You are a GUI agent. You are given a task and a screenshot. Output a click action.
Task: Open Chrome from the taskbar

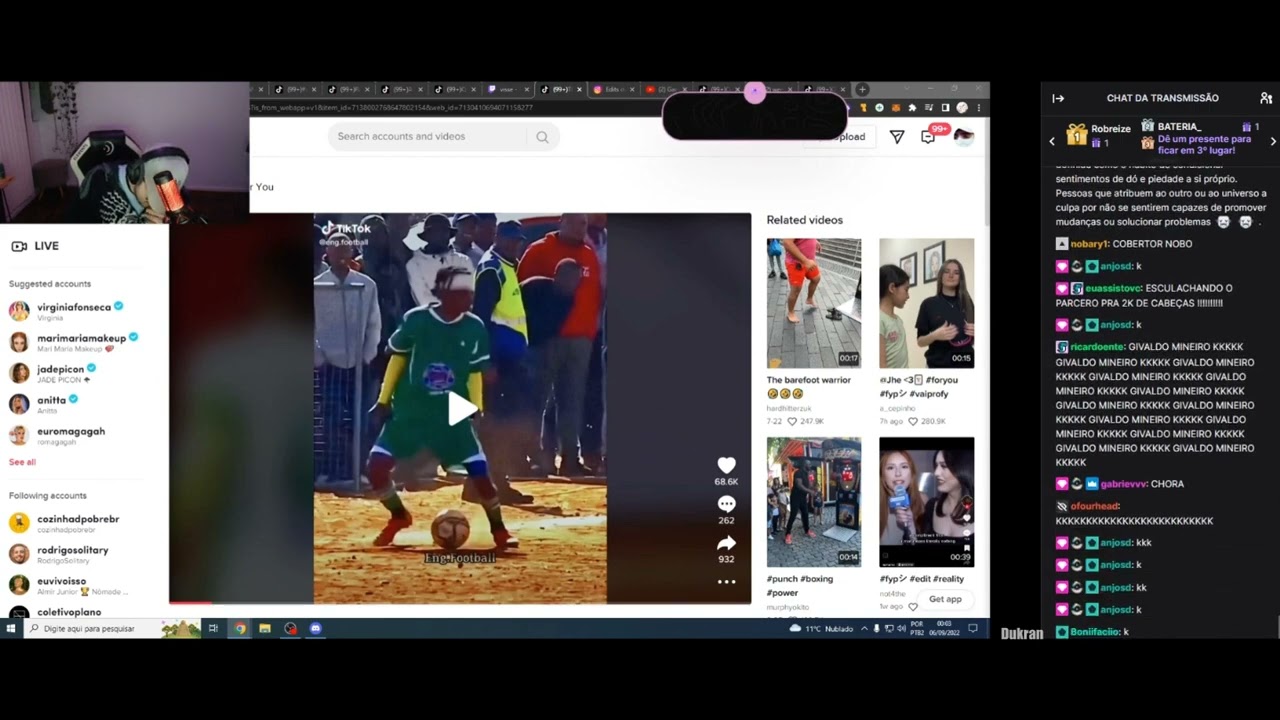[x=240, y=629]
